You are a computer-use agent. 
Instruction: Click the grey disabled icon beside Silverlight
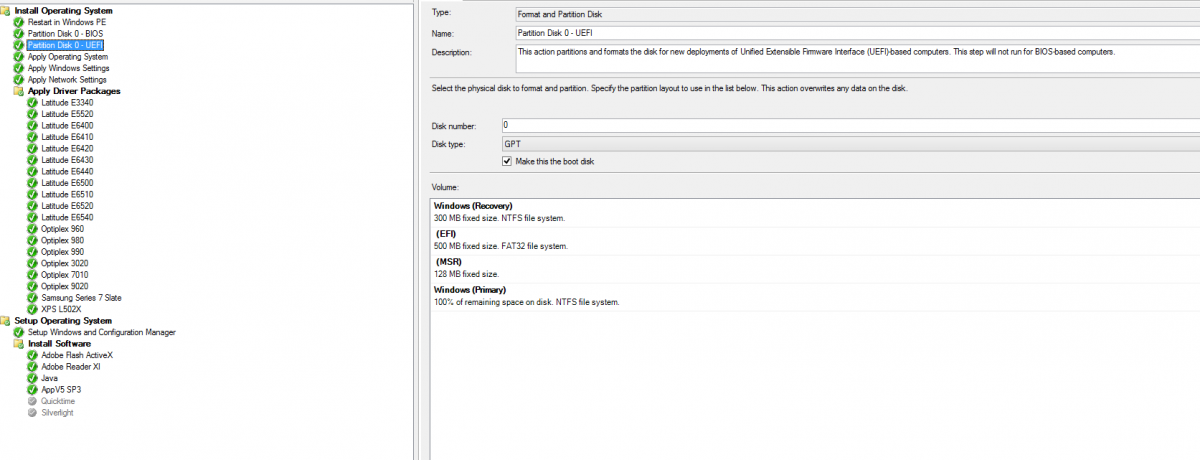(32, 413)
